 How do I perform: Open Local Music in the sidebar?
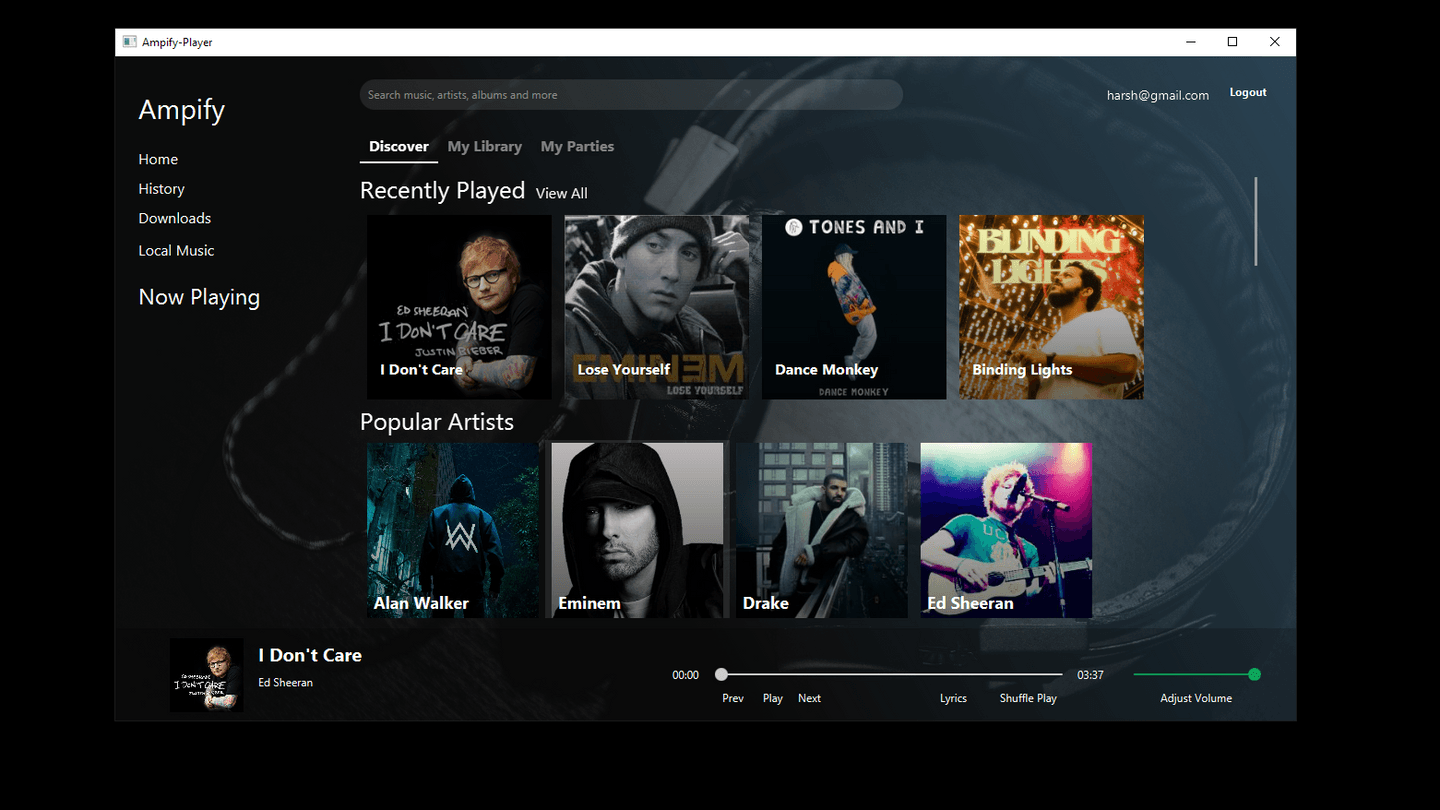click(x=176, y=251)
